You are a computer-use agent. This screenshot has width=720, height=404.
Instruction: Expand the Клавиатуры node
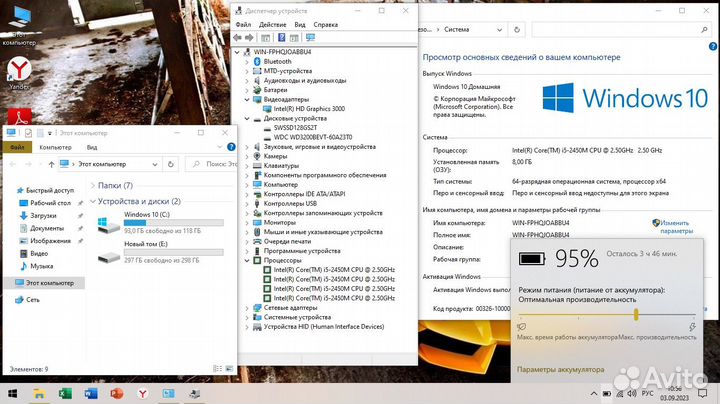[x=247, y=166]
